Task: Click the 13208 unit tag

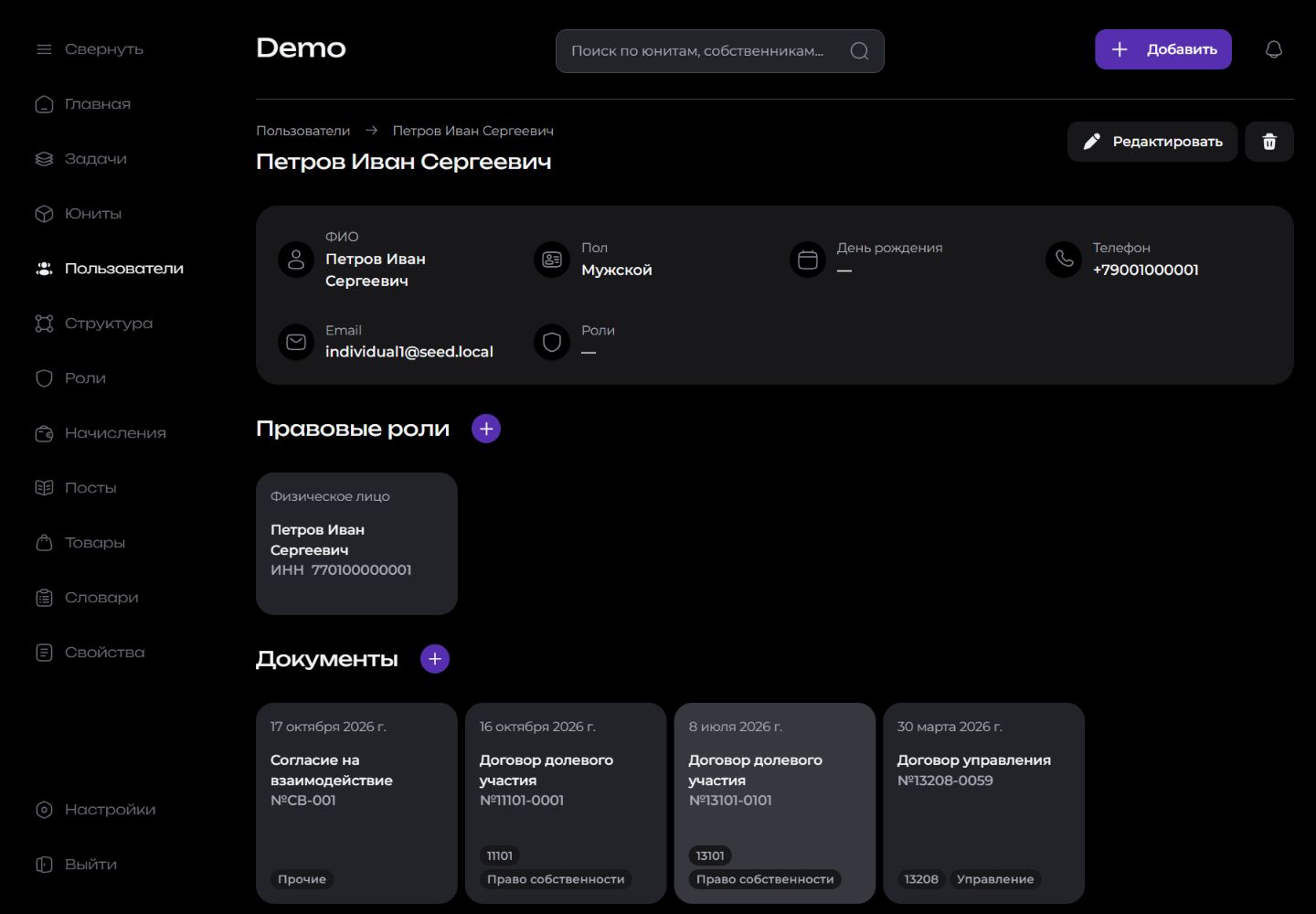Action: pos(921,879)
